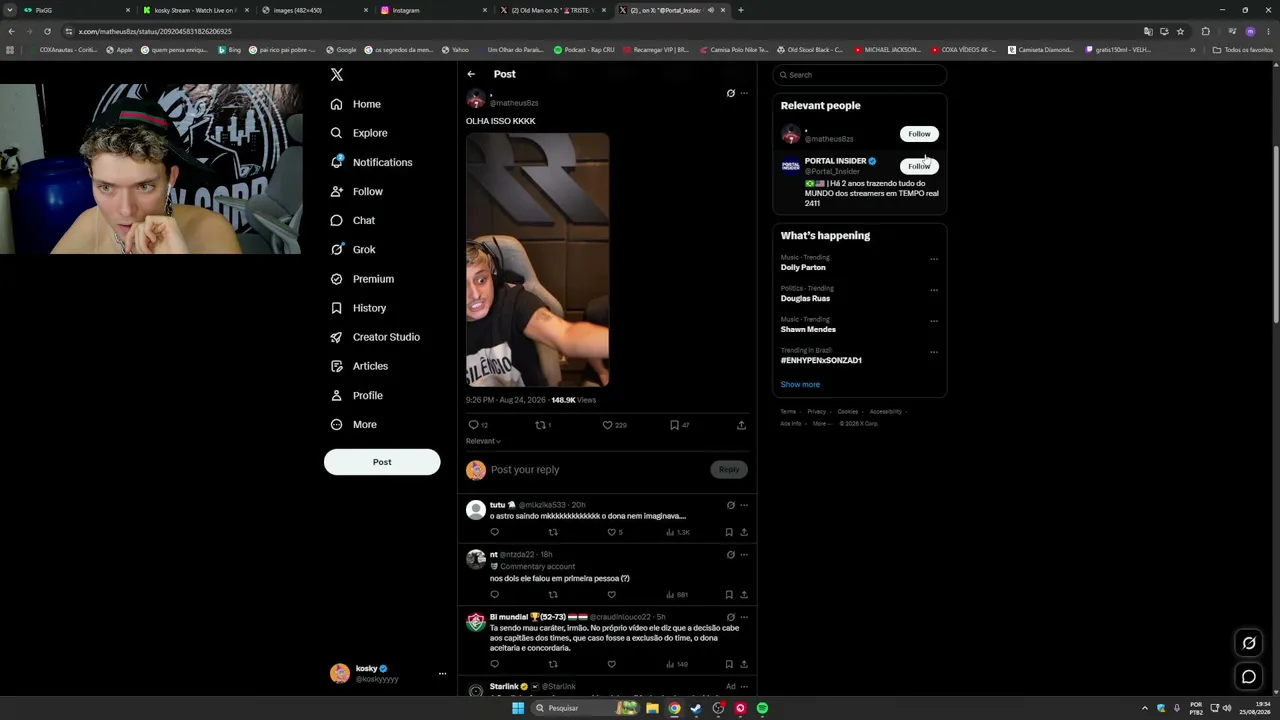Open the floating chat messages button
The height and width of the screenshot is (720, 1280).
1249,677
